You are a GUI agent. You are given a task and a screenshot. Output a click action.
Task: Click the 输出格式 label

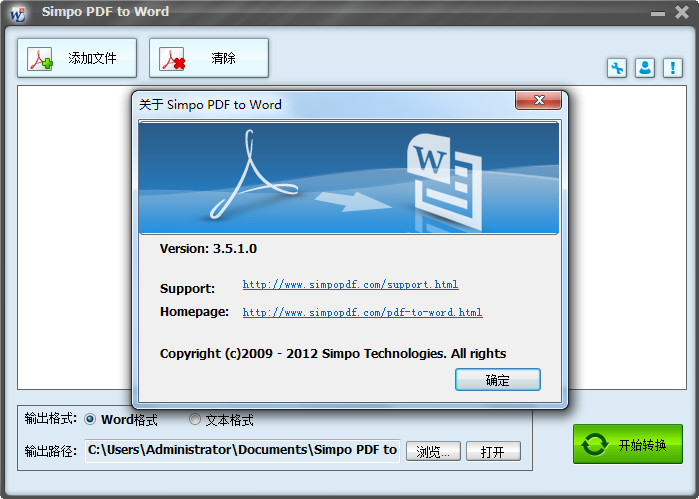tap(50, 419)
